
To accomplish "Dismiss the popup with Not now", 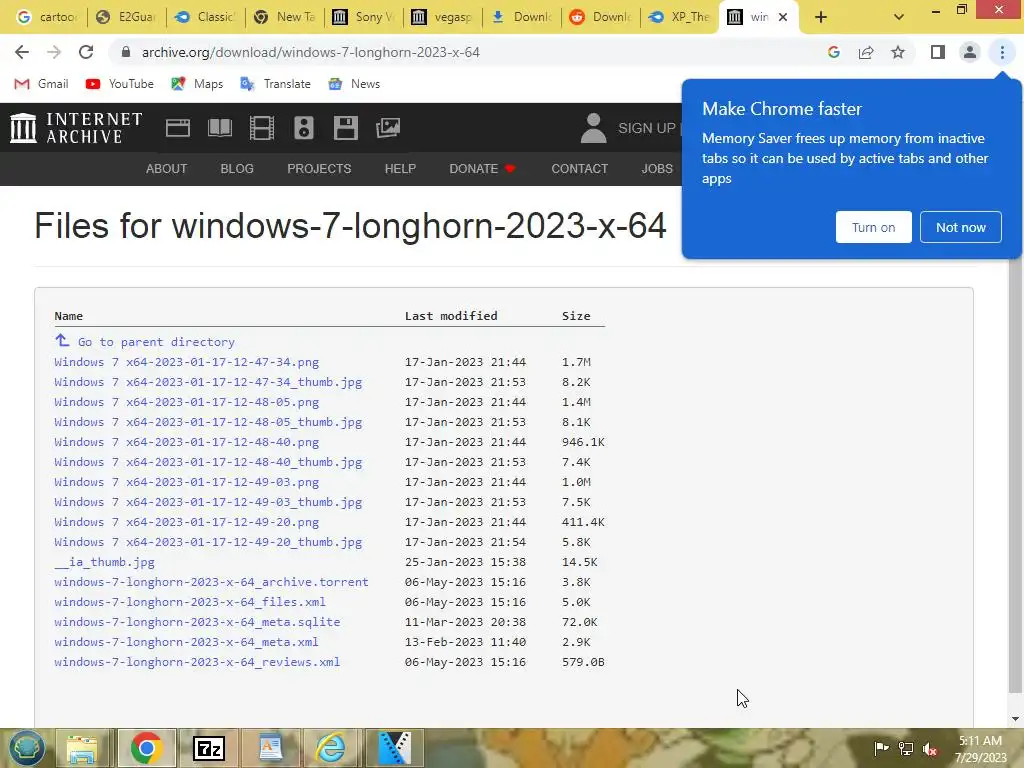I will [x=961, y=227].
